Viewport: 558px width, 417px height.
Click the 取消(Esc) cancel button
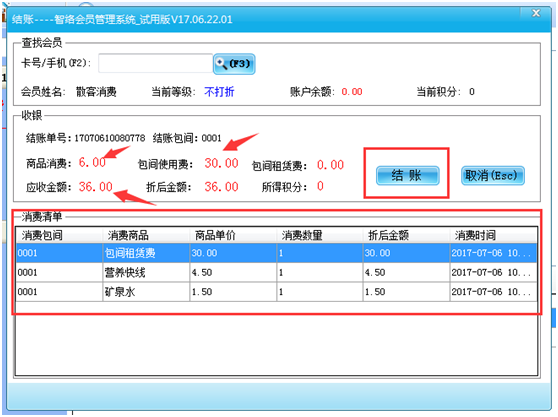click(x=493, y=175)
